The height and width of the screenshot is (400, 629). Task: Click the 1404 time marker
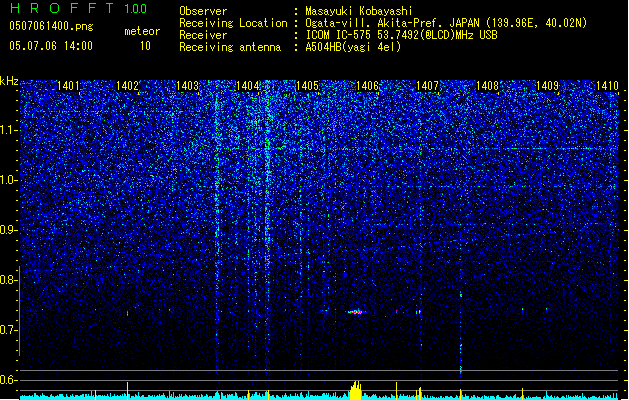coord(248,86)
